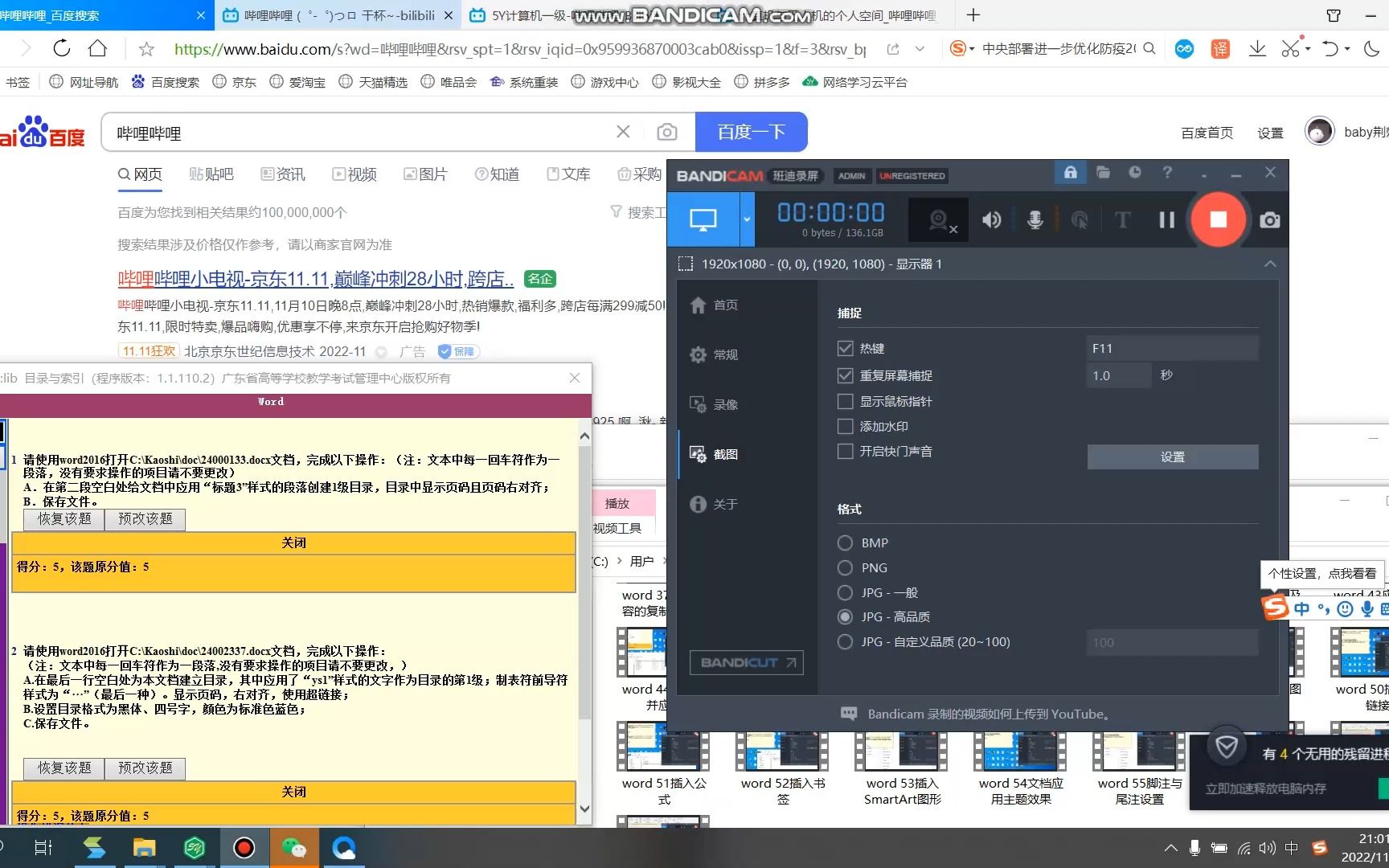
Task: Switch to Baidu 图片 tab
Action: (425, 174)
